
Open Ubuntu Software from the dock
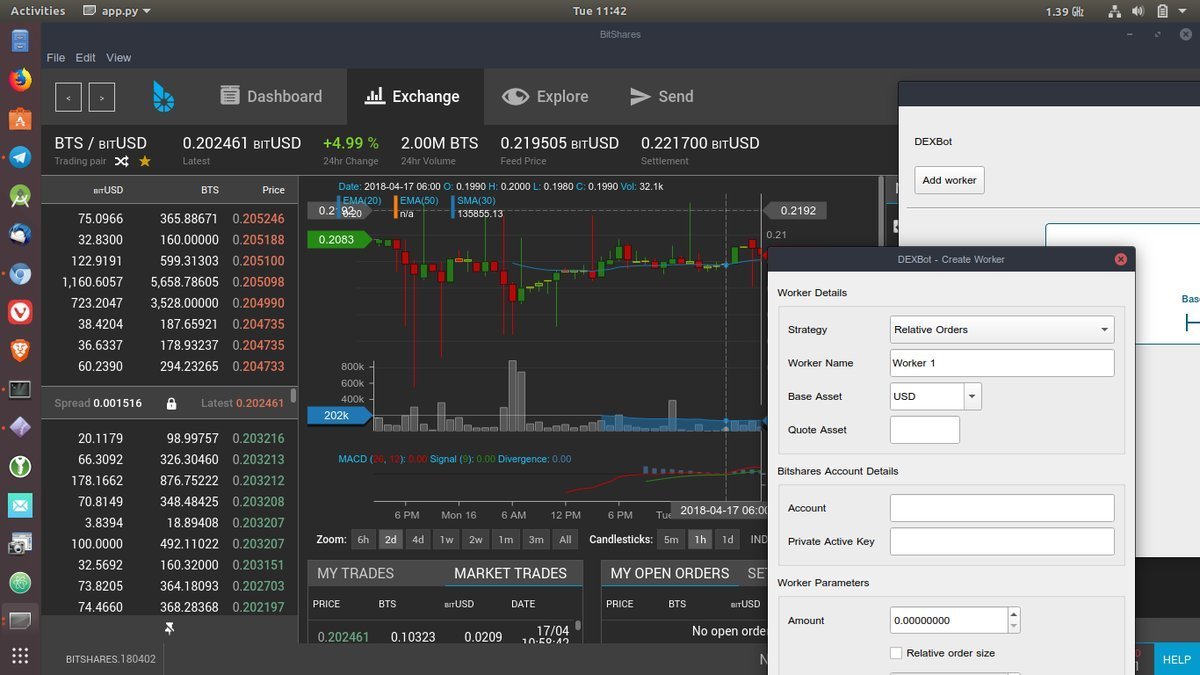point(20,119)
